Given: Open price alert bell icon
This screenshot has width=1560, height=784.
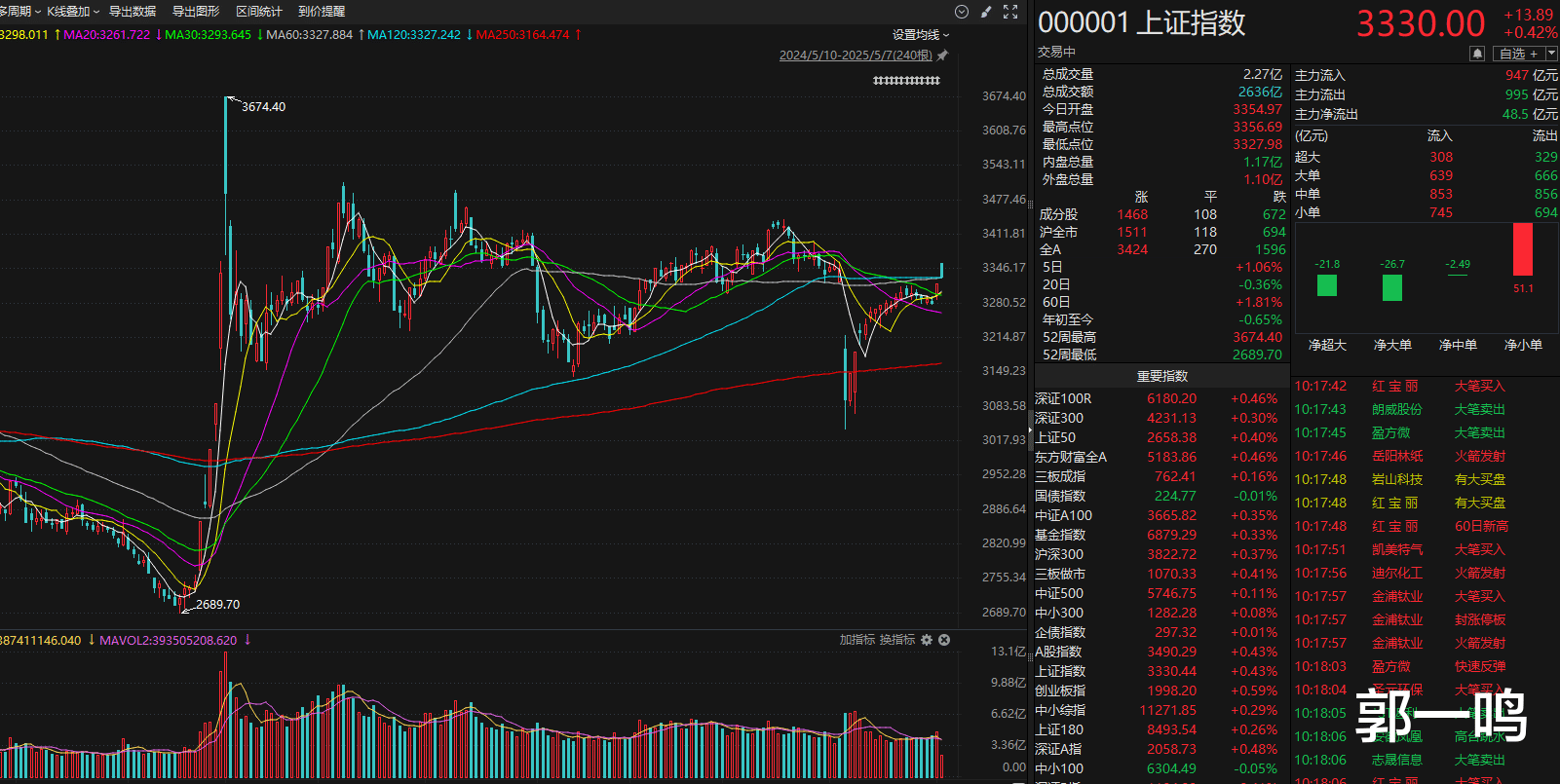Looking at the screenshot, I should (x=1477, y=54).
